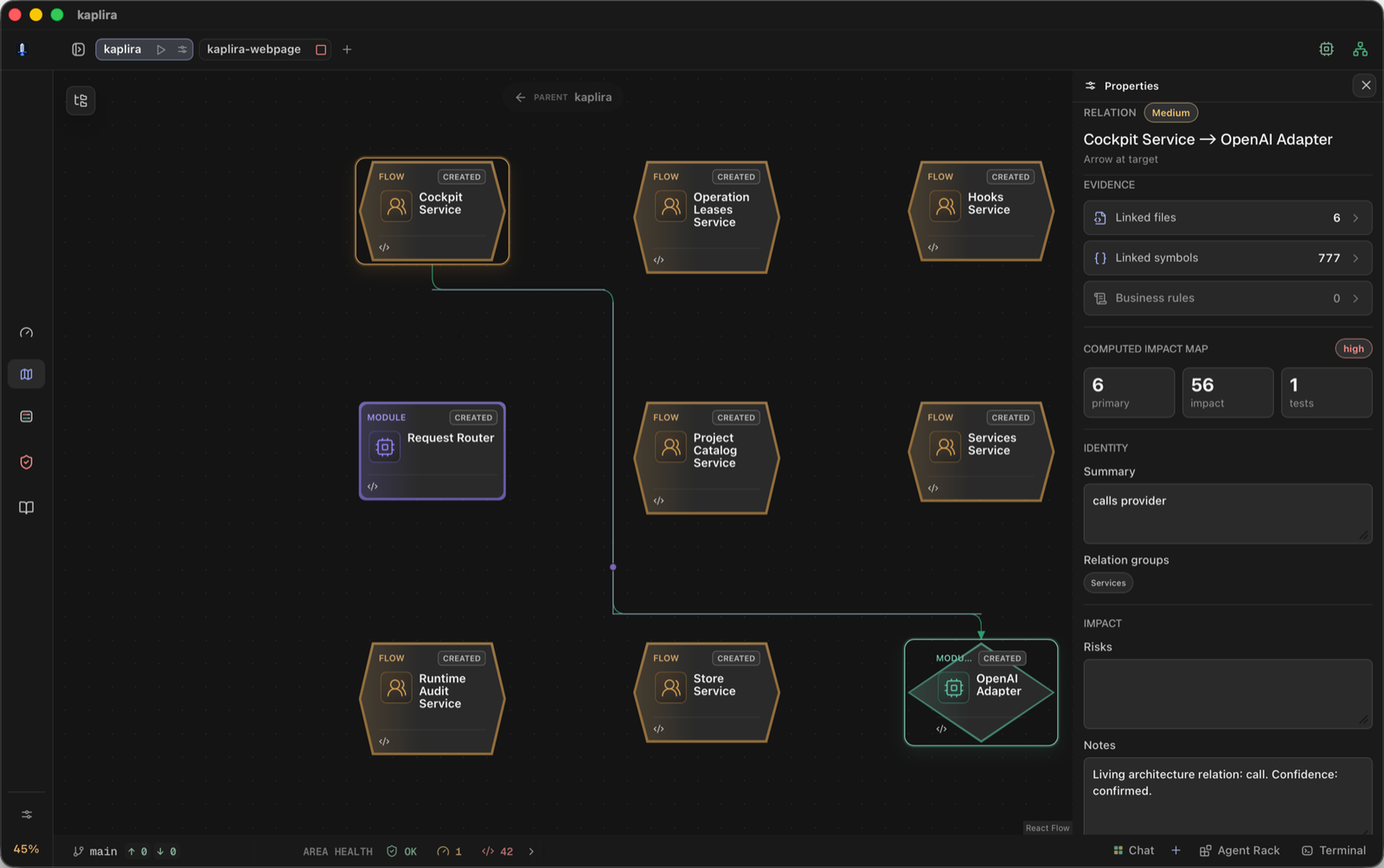Click into the Risks text area
Screen dimensions: 1384x868
tap(1227, 694)
